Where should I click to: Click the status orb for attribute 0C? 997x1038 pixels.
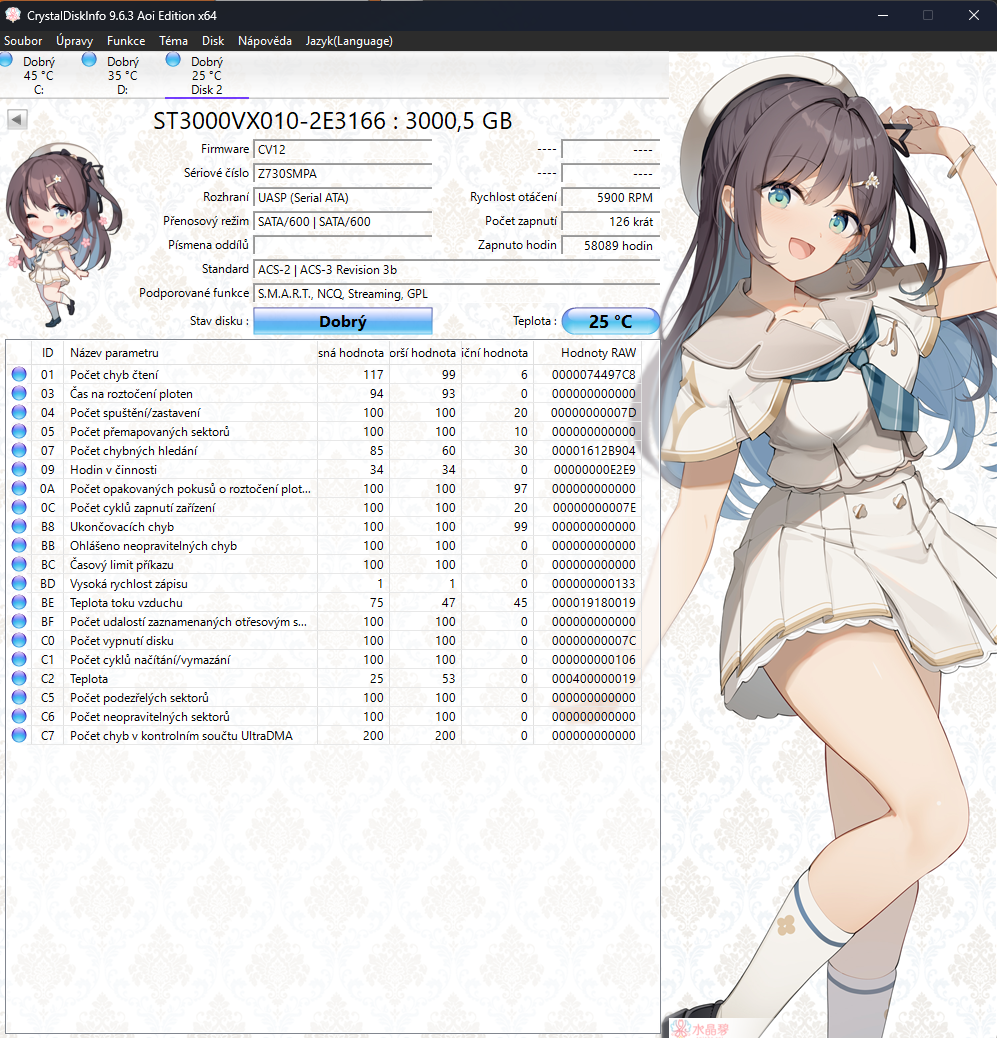pyautogui.click(x=19, y=507)
